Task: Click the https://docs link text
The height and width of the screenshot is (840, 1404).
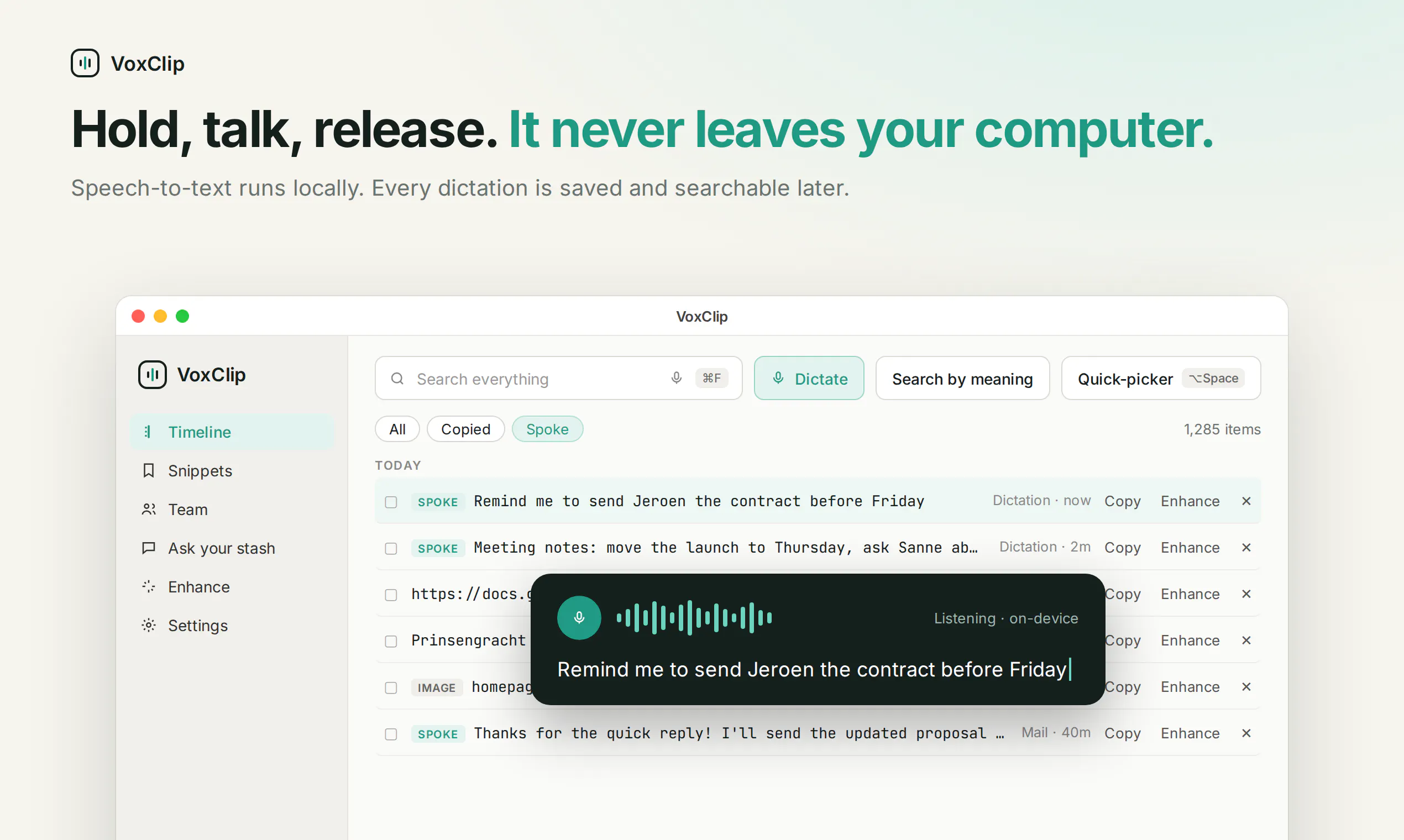Action: [x=472, y=594]
